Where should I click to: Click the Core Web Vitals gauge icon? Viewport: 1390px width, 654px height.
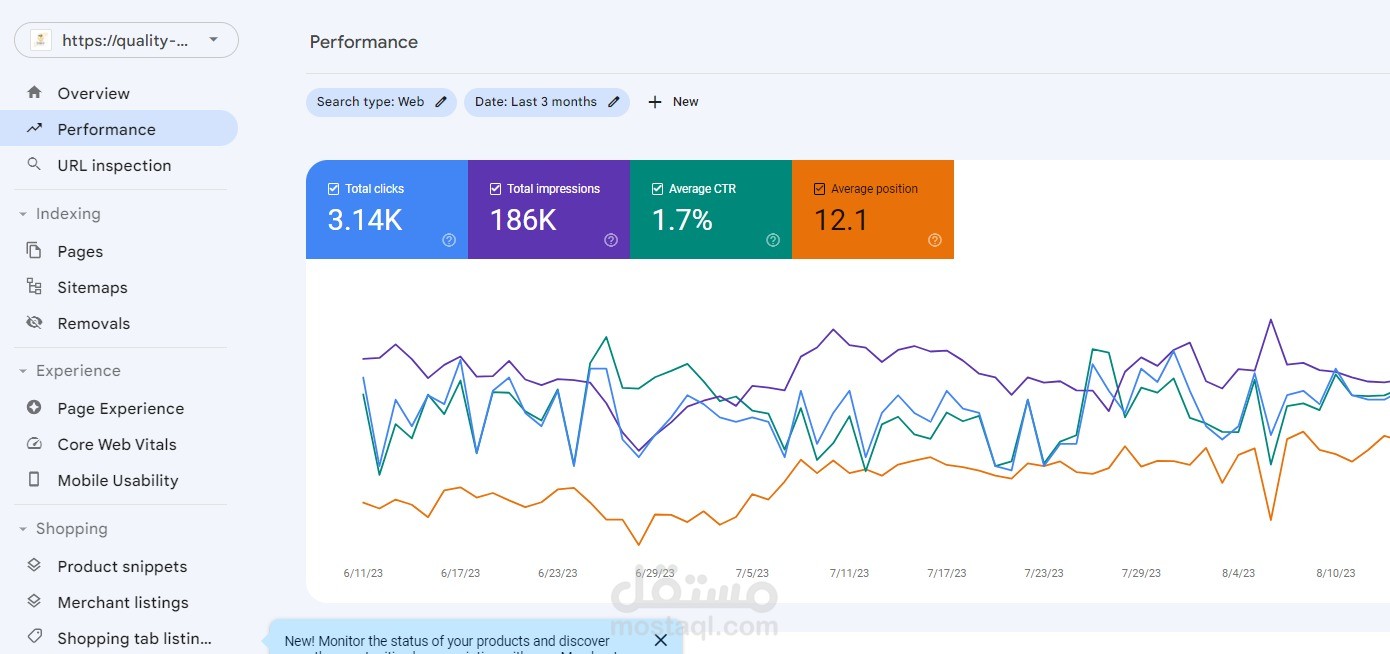34,444
